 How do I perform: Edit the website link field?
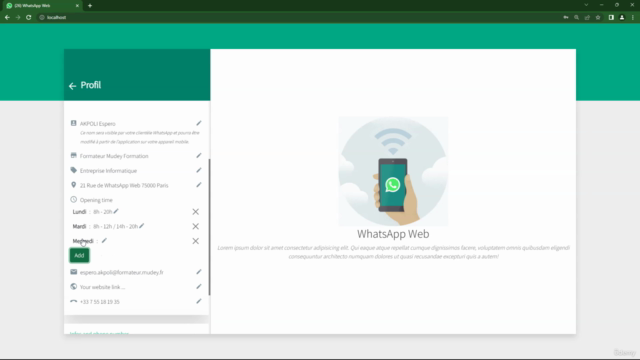[x=199, y=287]
